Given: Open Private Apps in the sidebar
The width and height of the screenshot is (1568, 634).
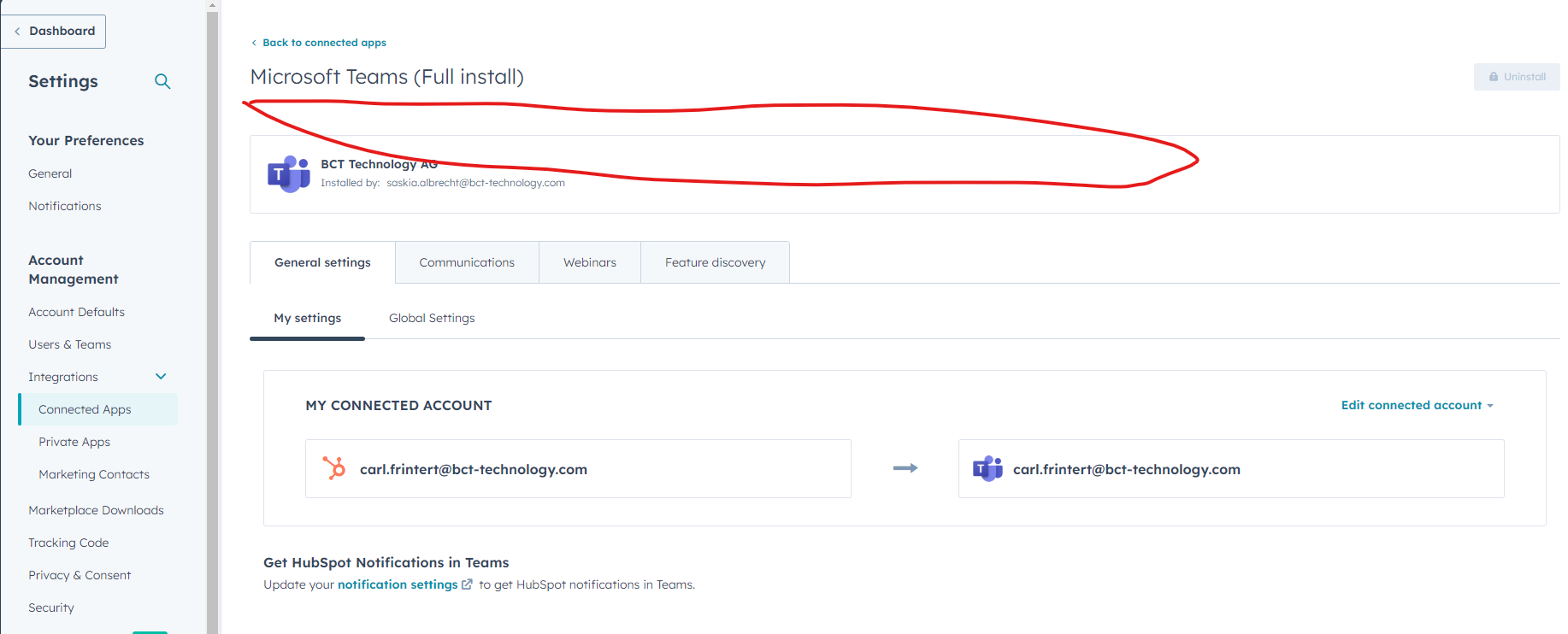Looking at the screenshot, I should [74, 442].
